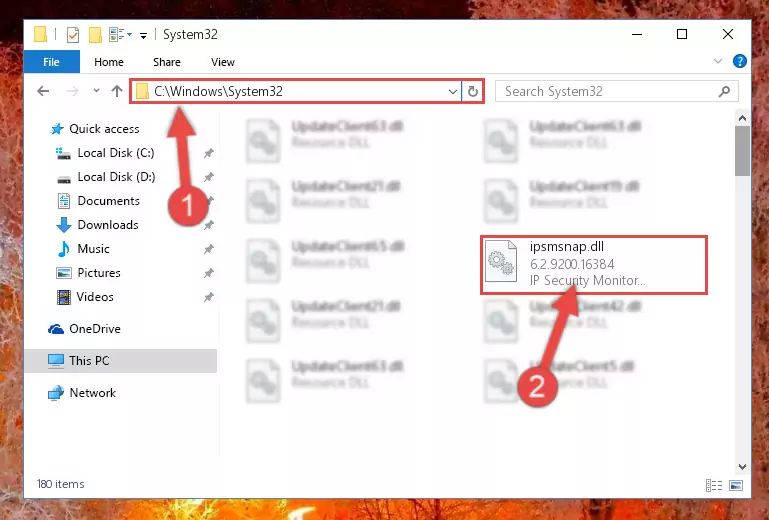This screenshot has width=769, height=520.
Task: Open Videos in sidebar
Action: (x=95, y=297)
